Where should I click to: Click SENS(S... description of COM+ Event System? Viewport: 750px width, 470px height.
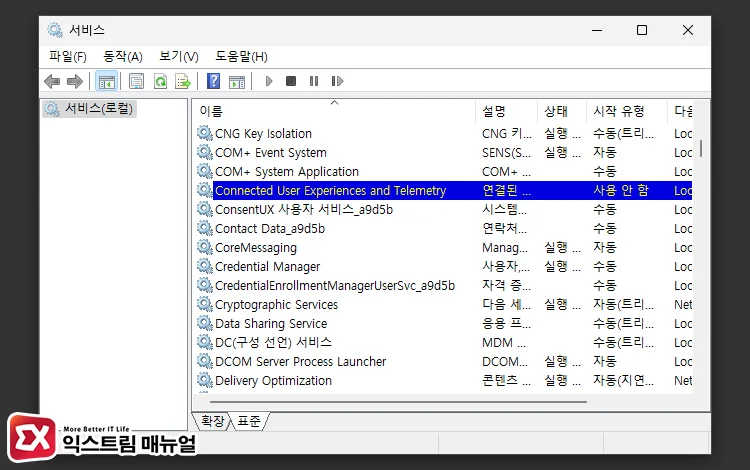(507, 153)
